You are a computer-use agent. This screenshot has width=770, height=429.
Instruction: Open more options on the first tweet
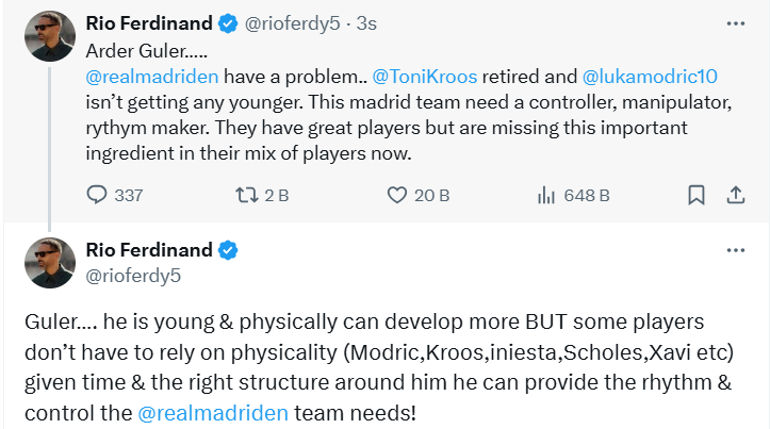tap(735, 23)
